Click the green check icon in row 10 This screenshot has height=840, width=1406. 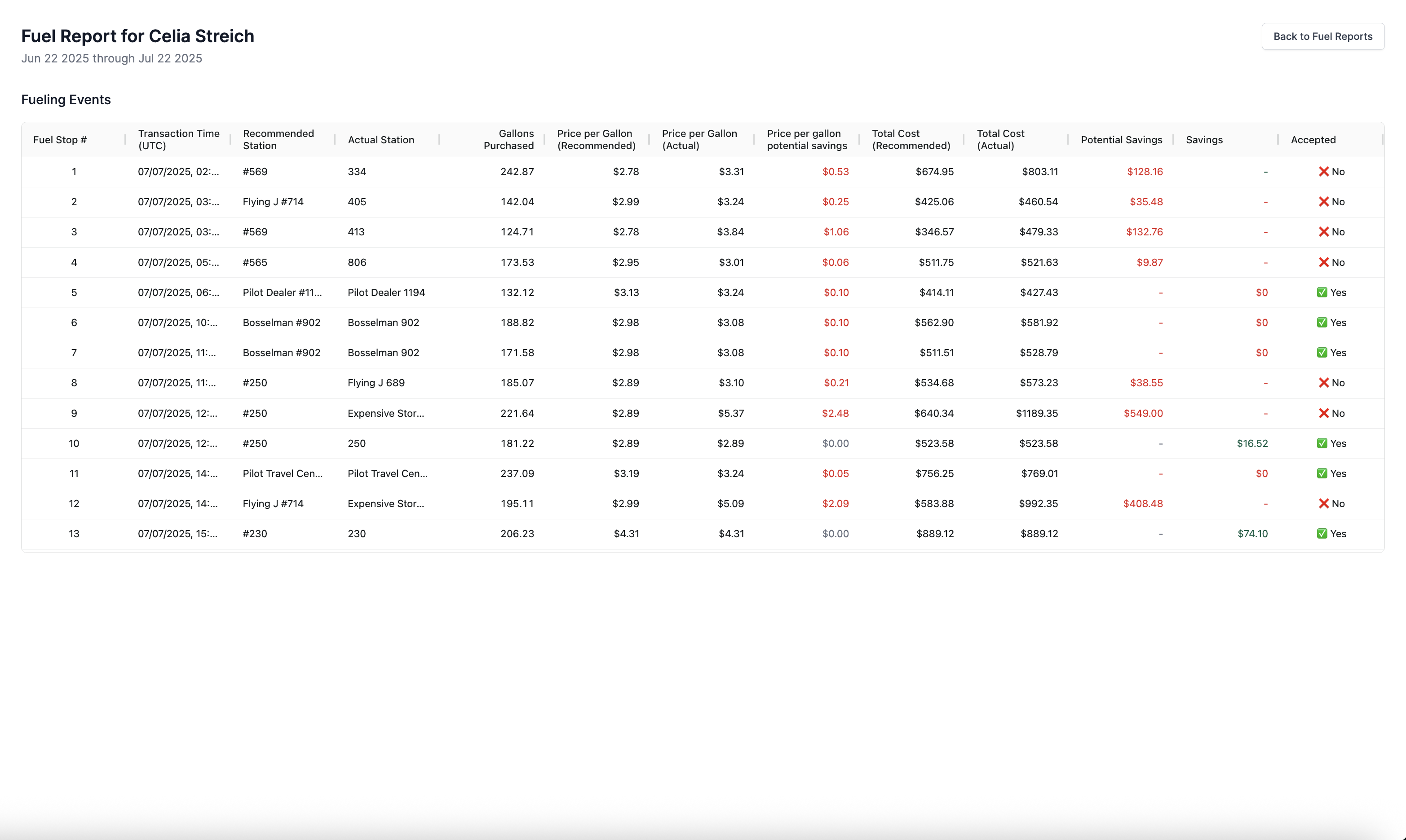1322,443
